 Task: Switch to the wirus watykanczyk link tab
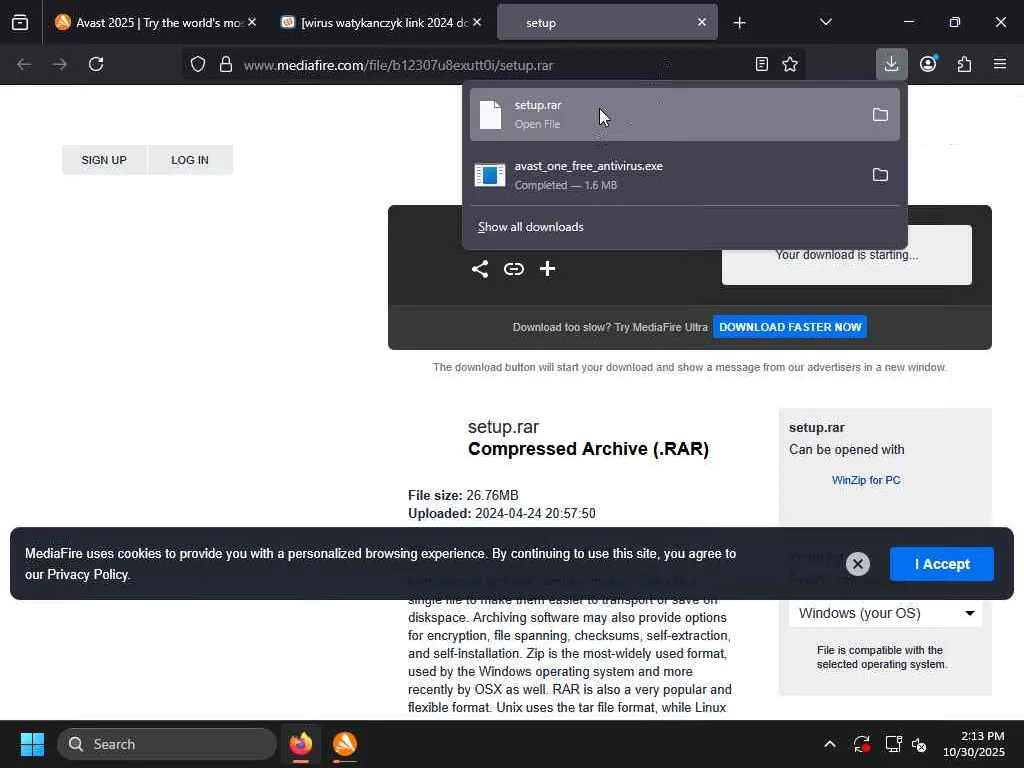(382, 22)
